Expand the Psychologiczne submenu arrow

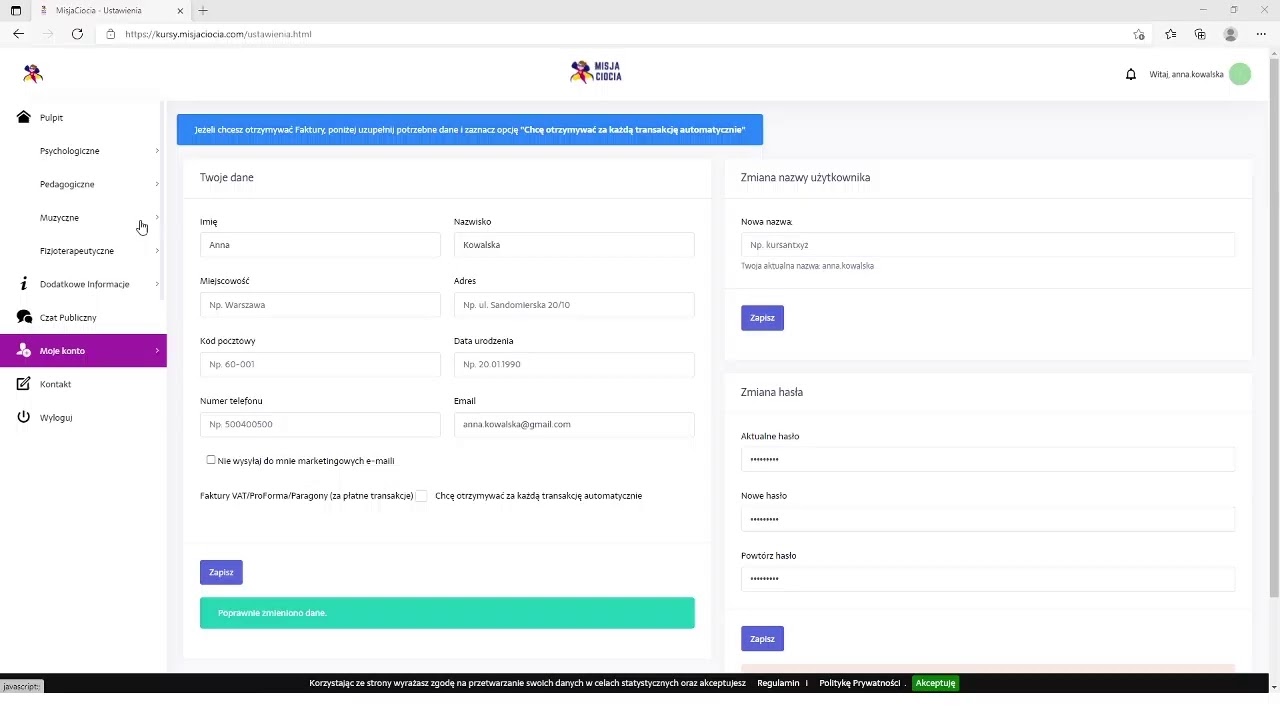(157, 151)
